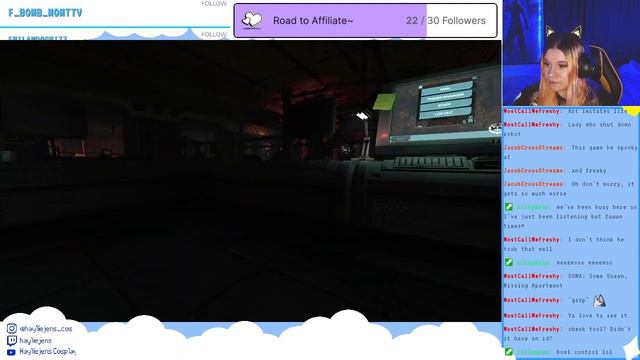Viewport: 640px width, 360px height.
Task: Click the YouTube icon beside Hayliejens Cosplay
Action: tap(11, 352)
